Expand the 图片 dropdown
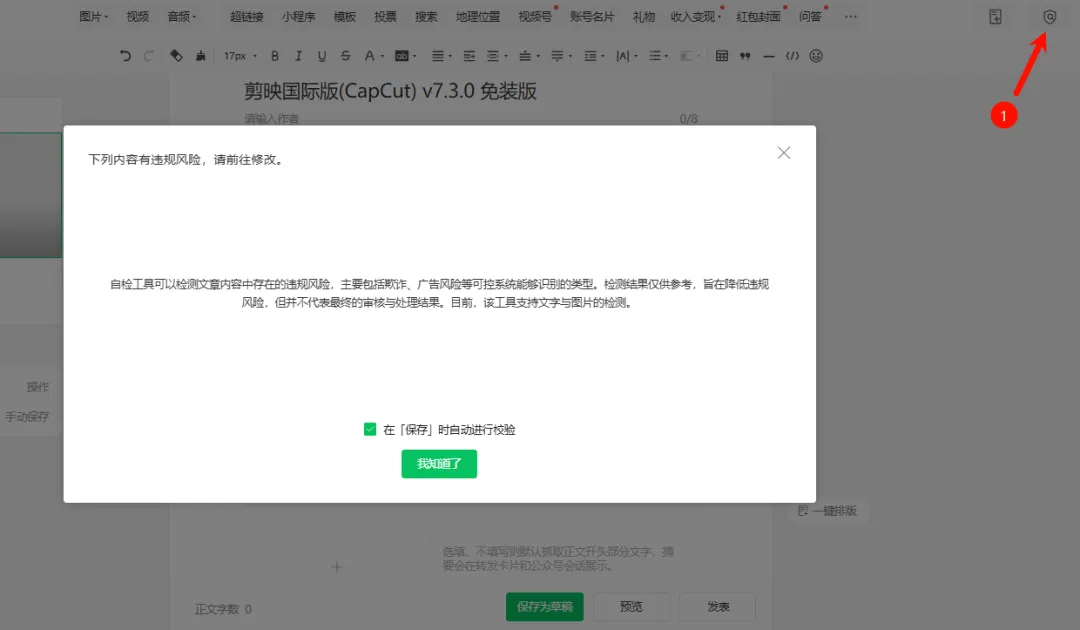 pos(94,17)
